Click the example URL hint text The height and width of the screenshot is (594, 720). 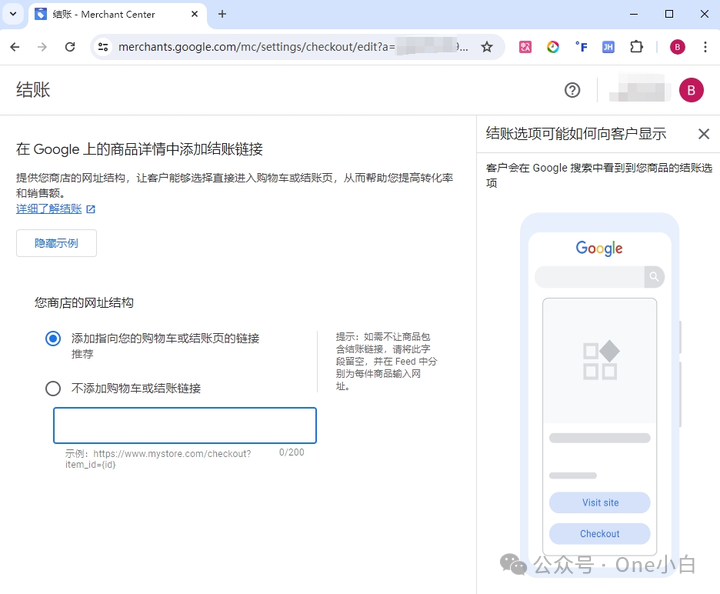point(158,459)
